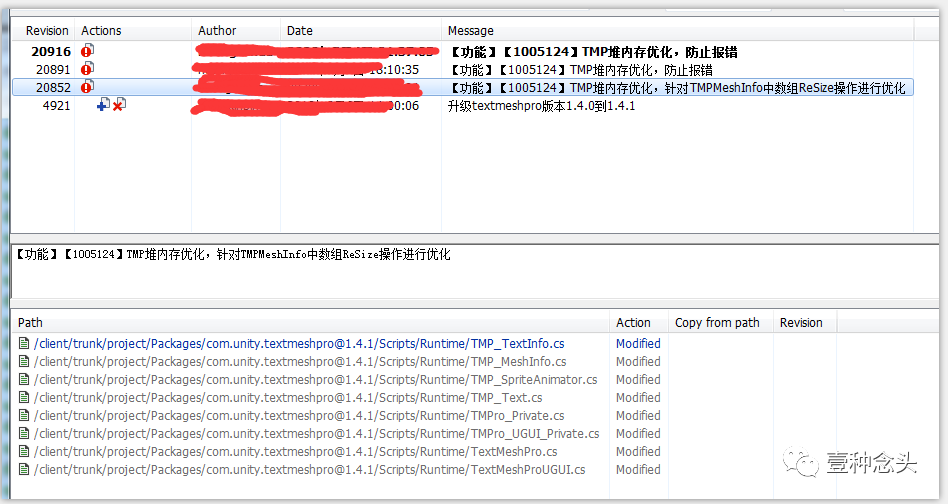The height and width of the screenshot is (504, 948).
Task: Click the file icon beside TMPro_UGUI_Private.cs
Action: click(x=24, y=433)
